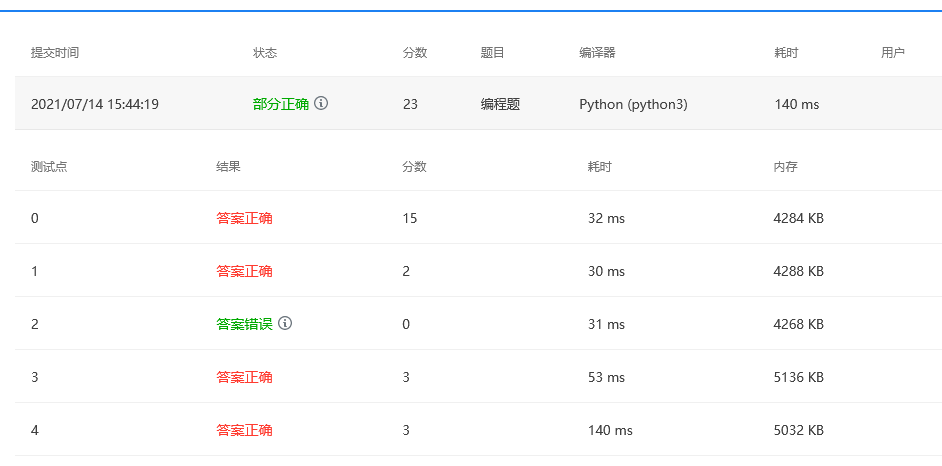This screenshot has height=466, width=942.
Task: Select the 编程题 problem type cell
Action: point(500,104)
